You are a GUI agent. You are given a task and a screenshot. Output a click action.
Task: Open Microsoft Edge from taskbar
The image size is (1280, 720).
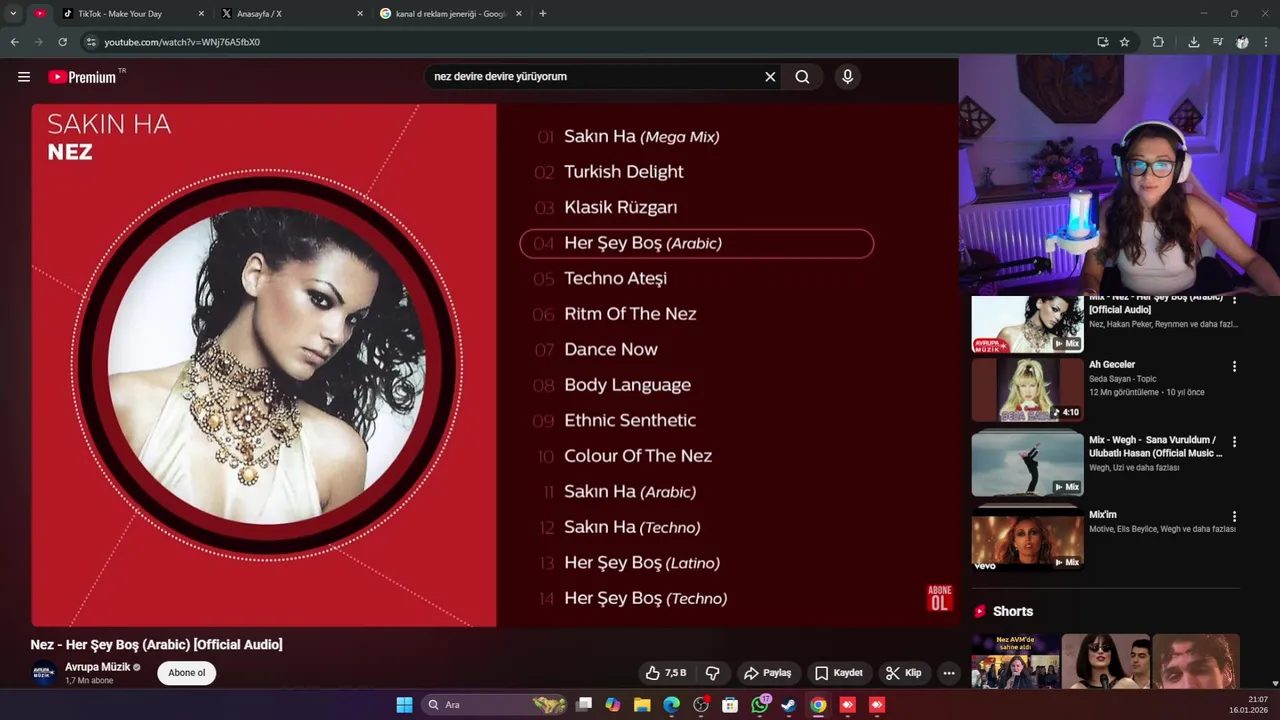(x=672, y=705)
